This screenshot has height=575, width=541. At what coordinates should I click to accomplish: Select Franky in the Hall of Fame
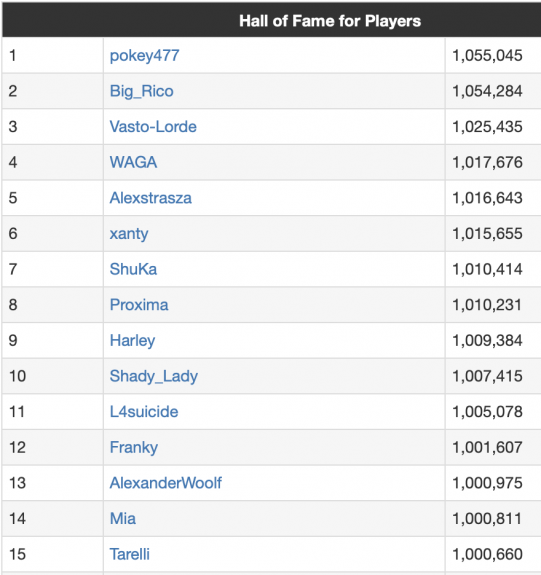[134, 448]
